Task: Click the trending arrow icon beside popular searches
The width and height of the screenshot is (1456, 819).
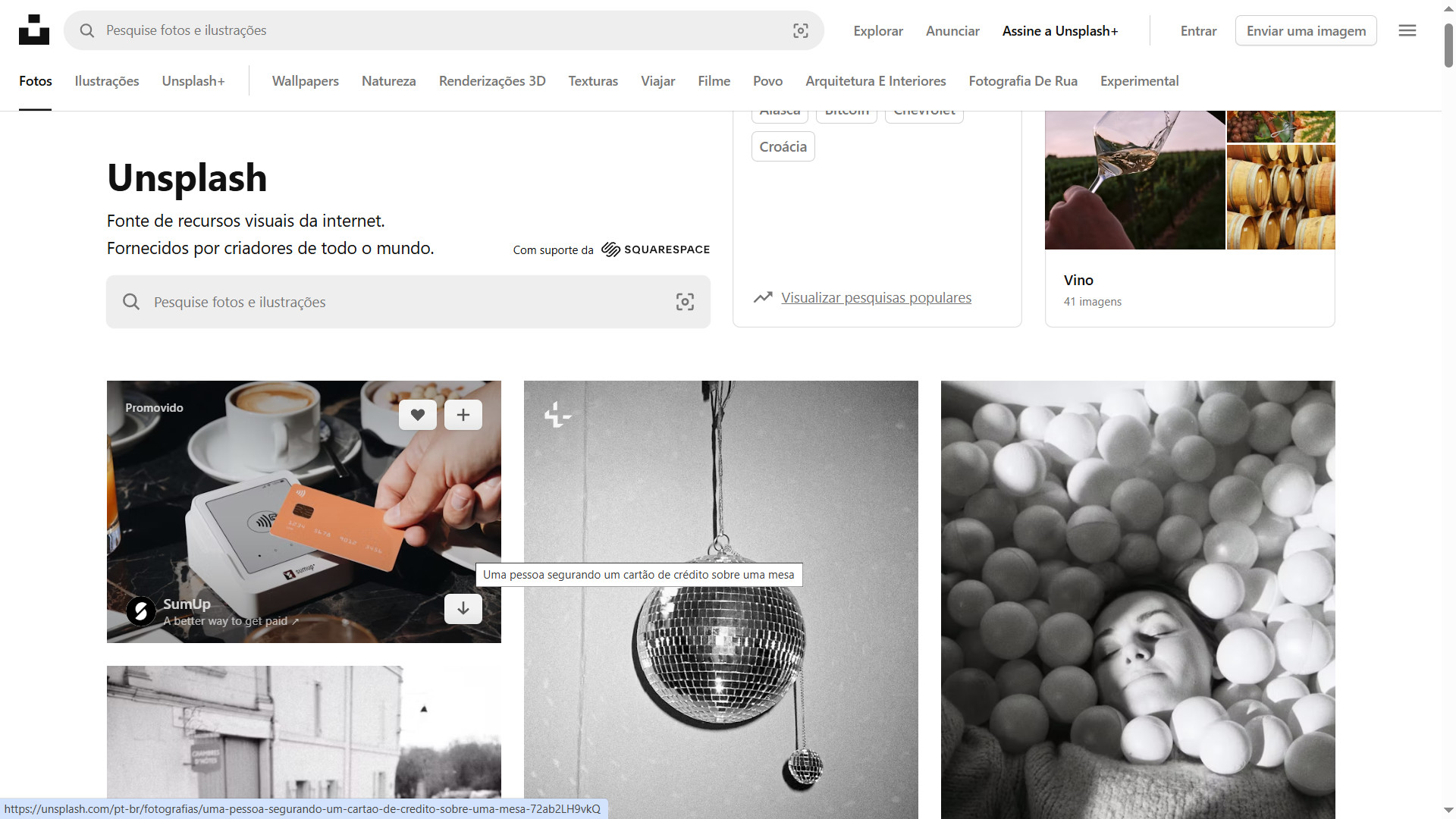Action: pos(763,297)
